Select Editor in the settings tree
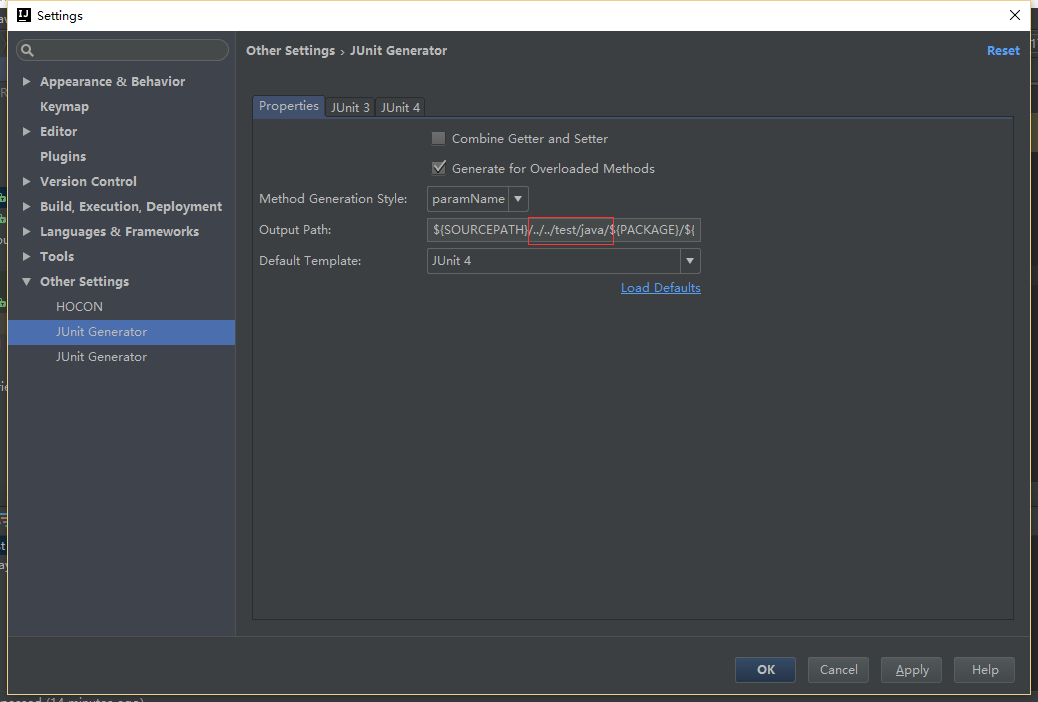Screen dimensions: 1038x702 pyautogui.click(x=58, y=131)
